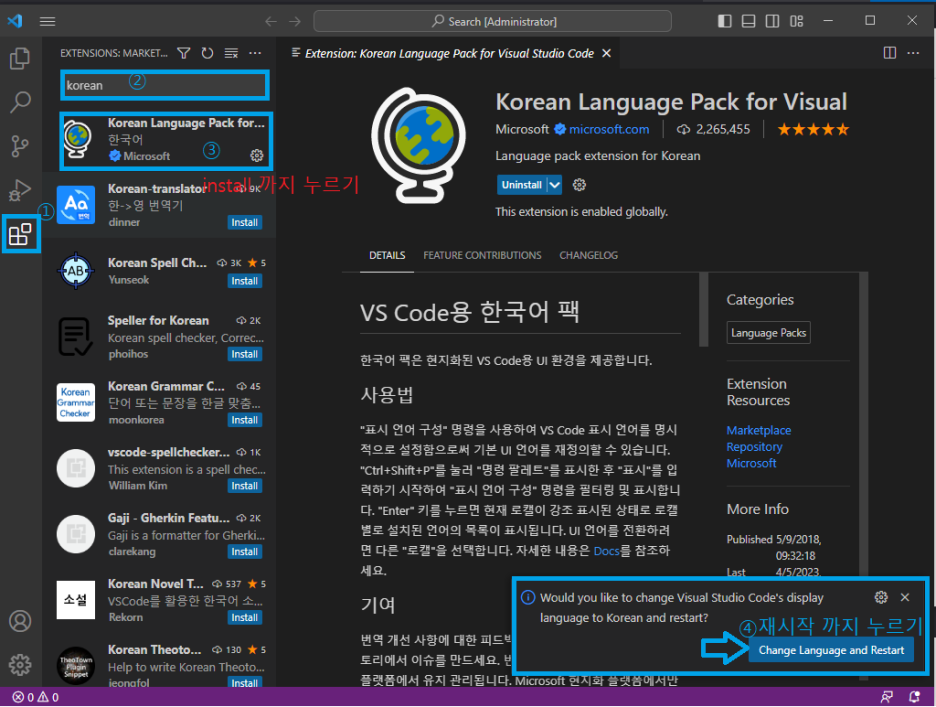Open the Source Control view

coord(20,146)
